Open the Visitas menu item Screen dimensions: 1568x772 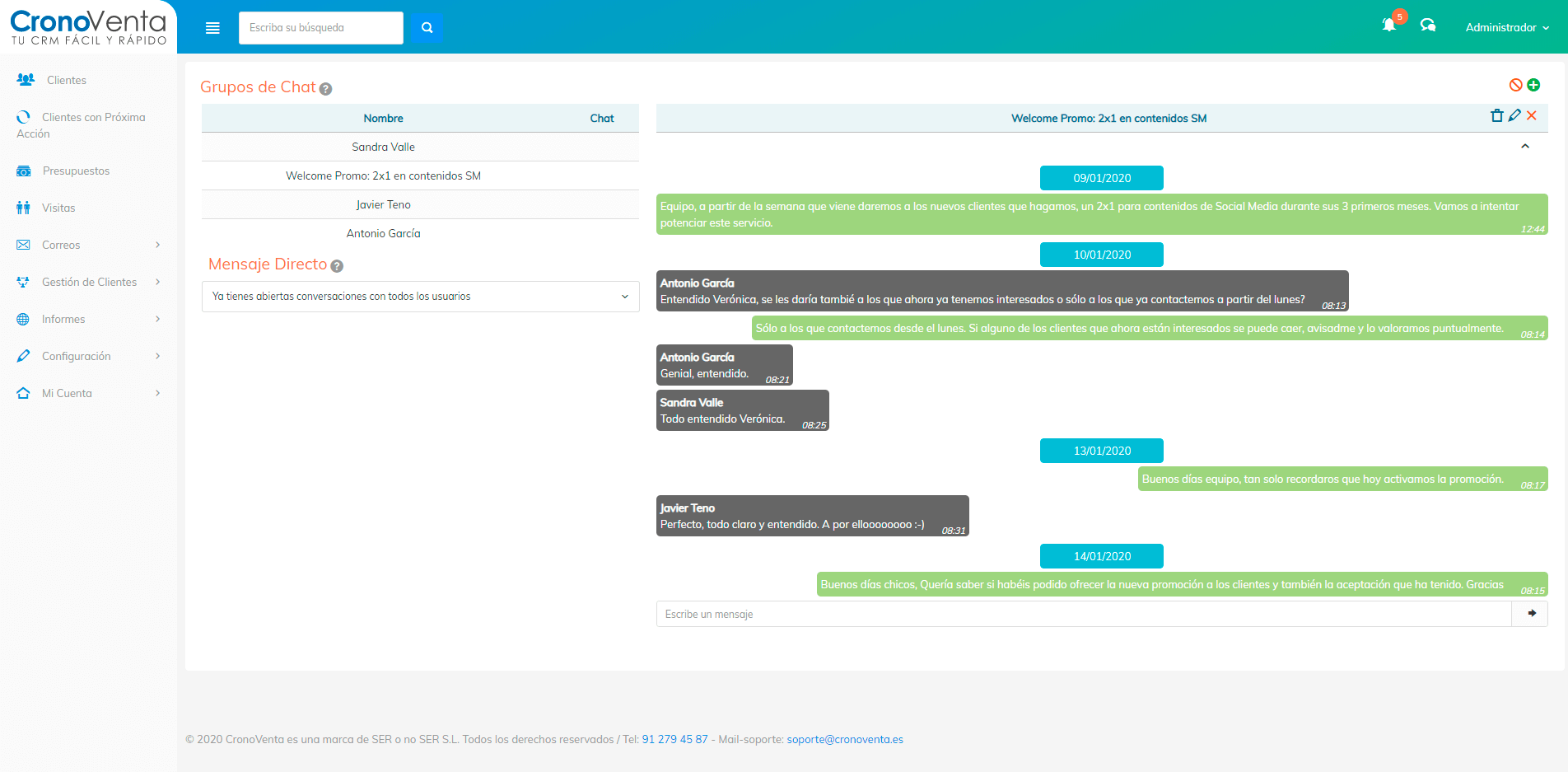(58, 208)
